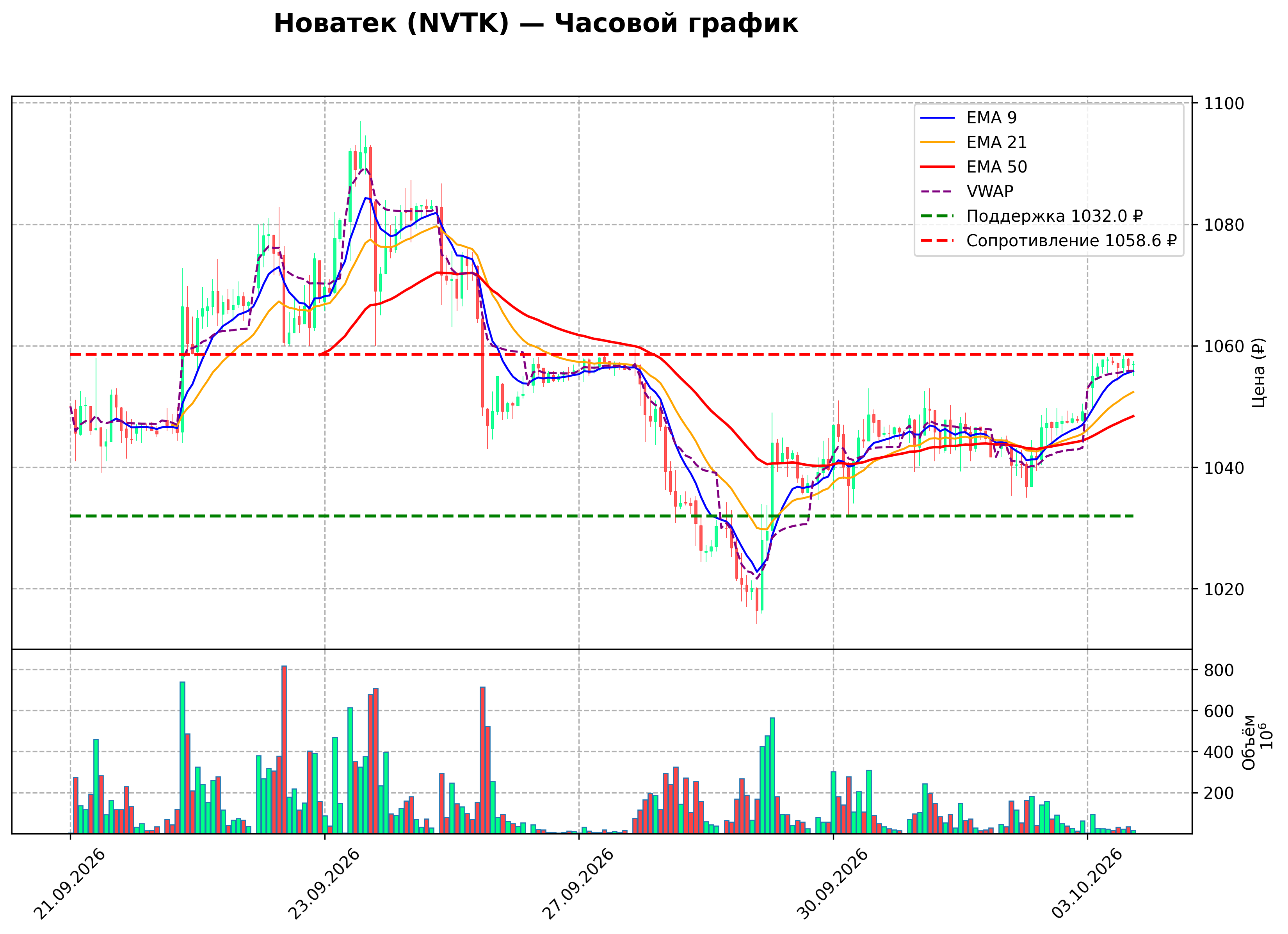The image size is (1288, 934).
Task: Click the 200 volume axis tick
Action: point(1219,793)
